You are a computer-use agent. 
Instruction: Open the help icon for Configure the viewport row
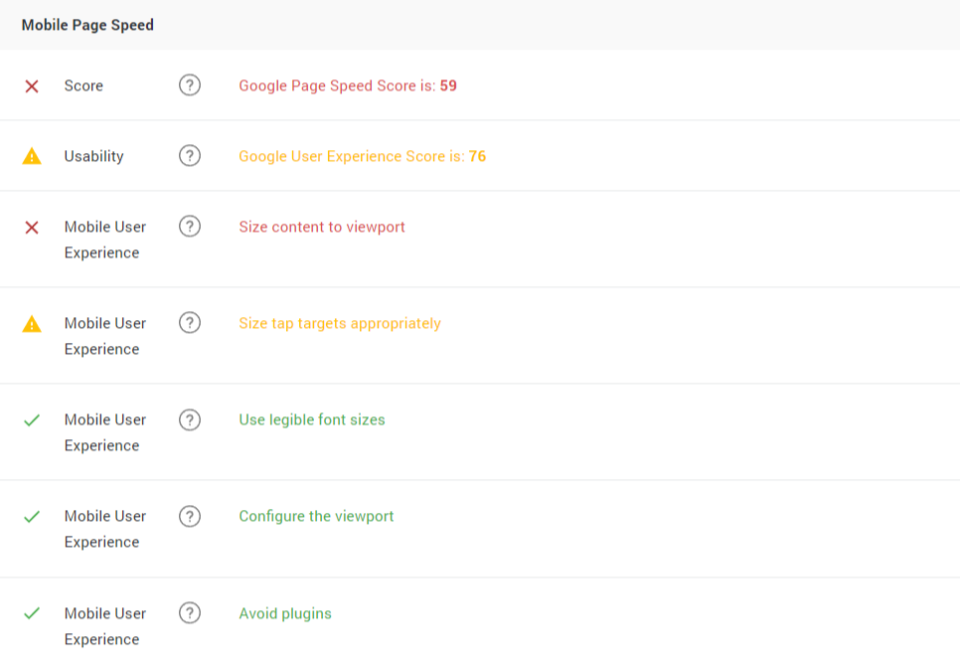point(189,516)
